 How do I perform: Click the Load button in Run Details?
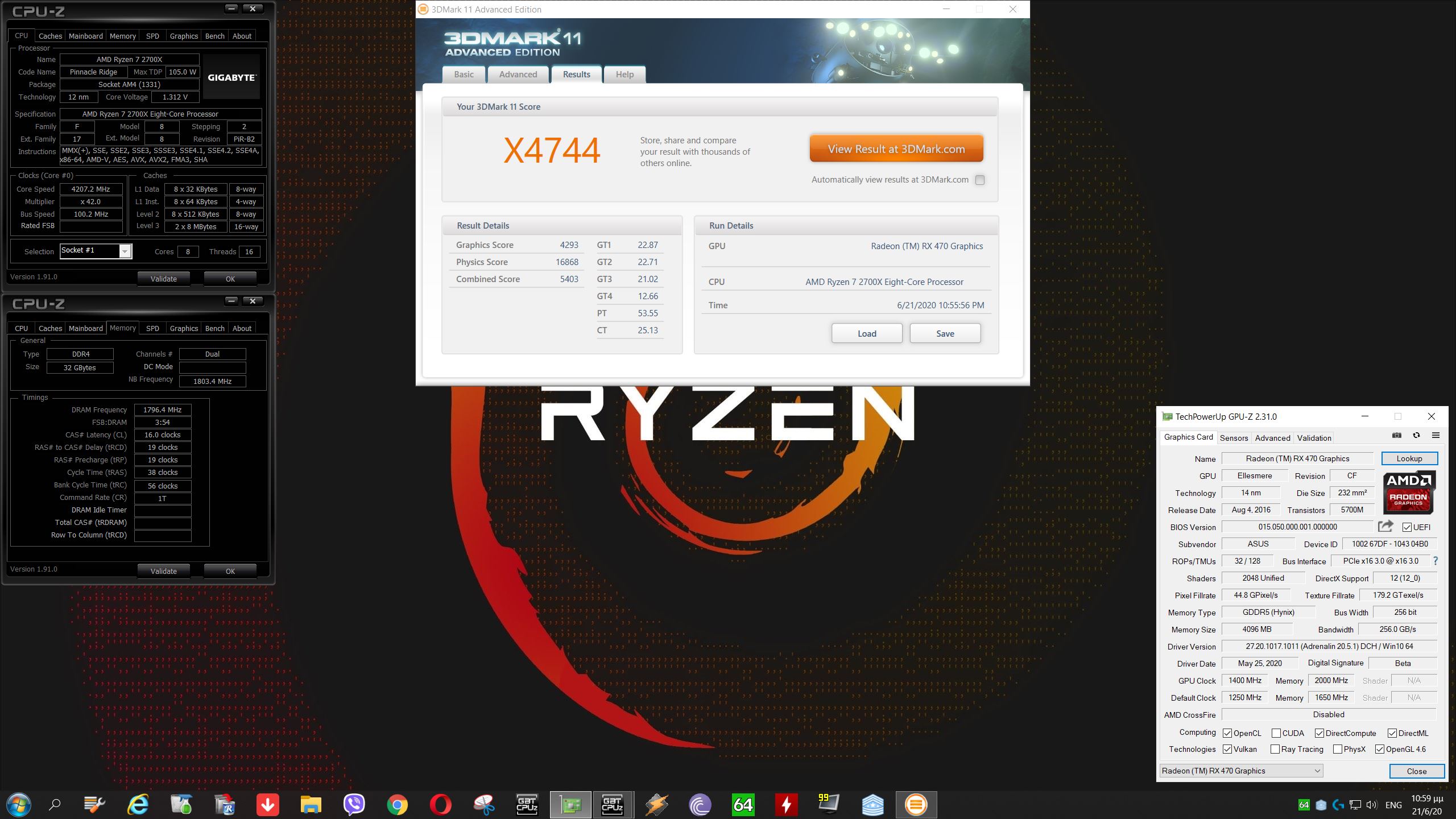(x=867, y=333)
